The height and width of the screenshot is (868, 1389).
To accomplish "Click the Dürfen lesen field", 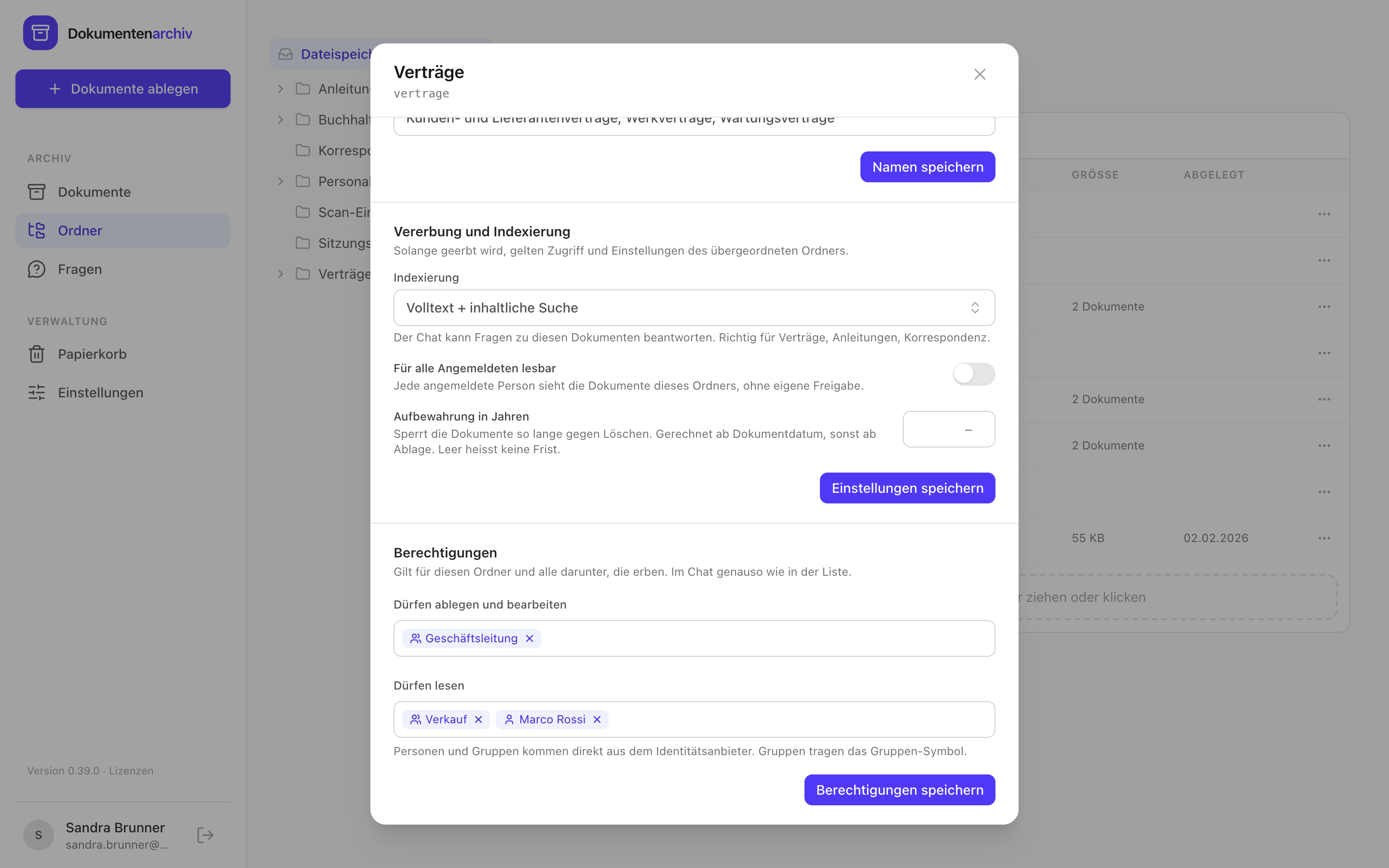I will (694, 719).
